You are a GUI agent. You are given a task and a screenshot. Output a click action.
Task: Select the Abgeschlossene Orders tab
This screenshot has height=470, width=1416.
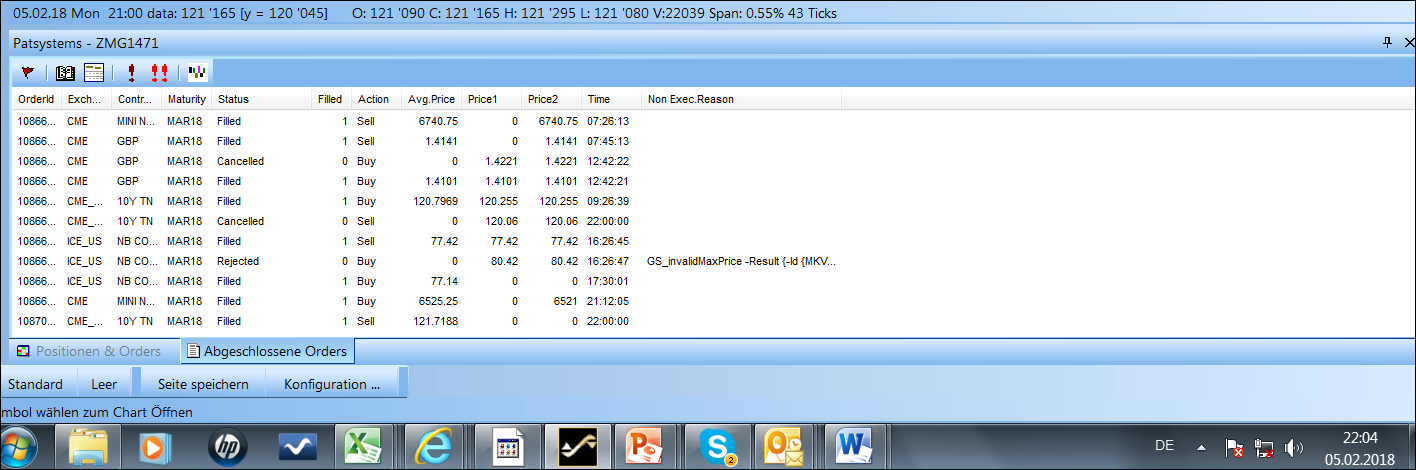pos(267,351)
